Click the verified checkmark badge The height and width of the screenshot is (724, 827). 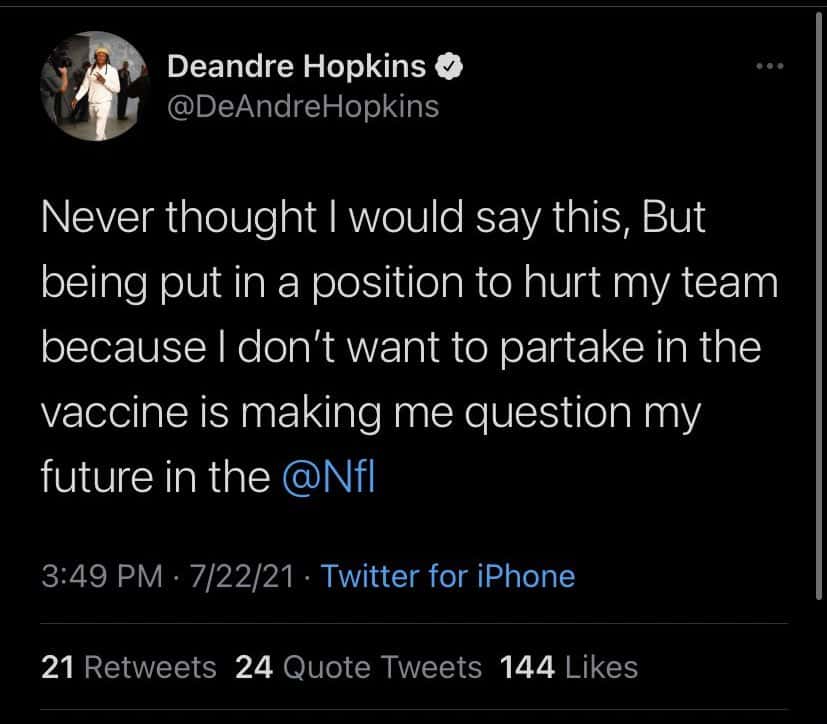[449, 67]
